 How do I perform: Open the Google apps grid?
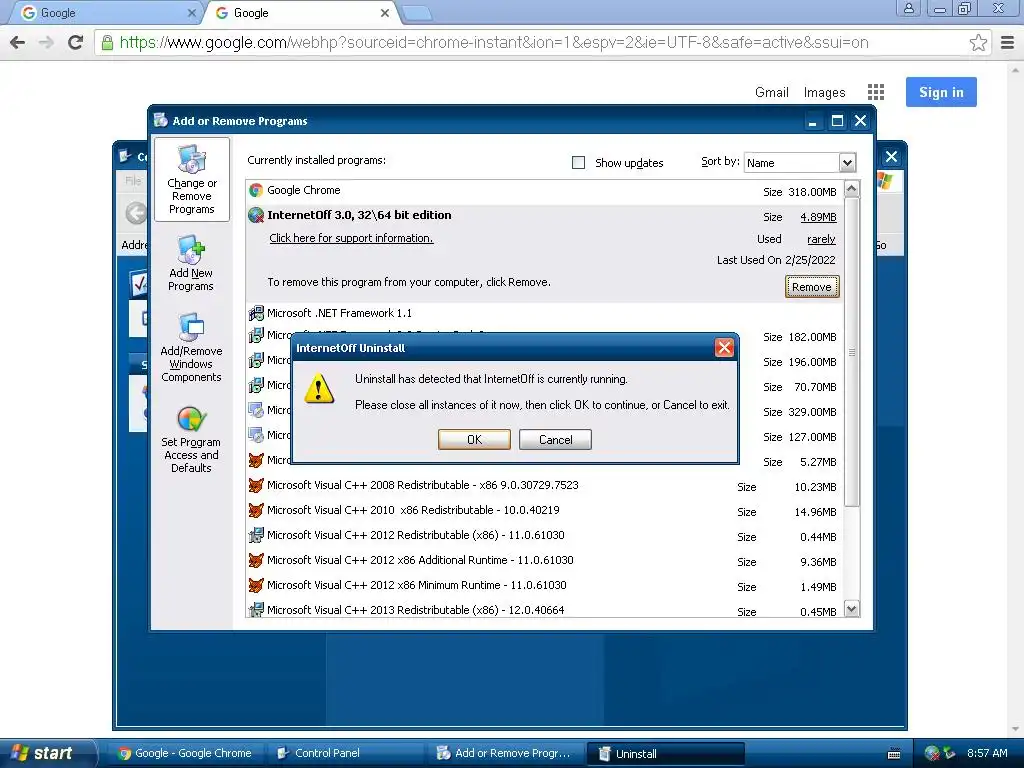876,92
